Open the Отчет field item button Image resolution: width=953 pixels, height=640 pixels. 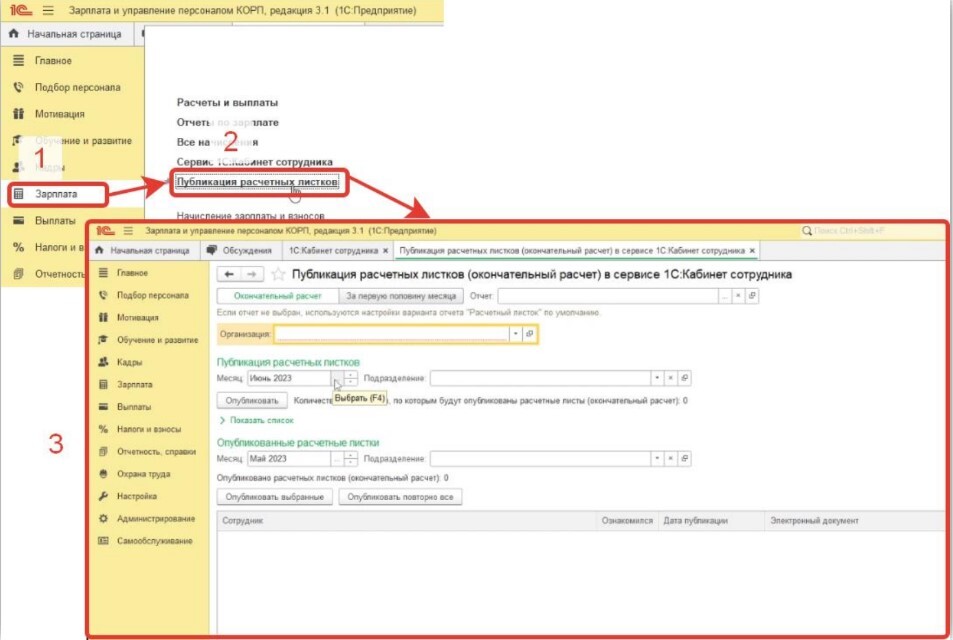[752, 296]
